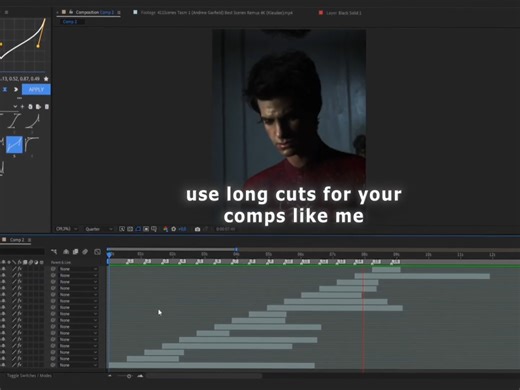
Task: Click the show channel color icon
Action: click(x=166, y=229)
